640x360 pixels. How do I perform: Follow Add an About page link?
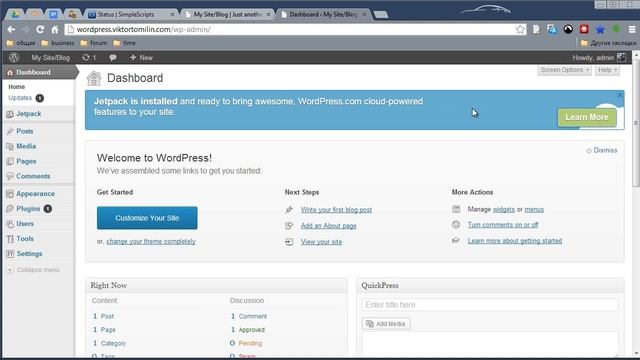[x=329, y=226]
